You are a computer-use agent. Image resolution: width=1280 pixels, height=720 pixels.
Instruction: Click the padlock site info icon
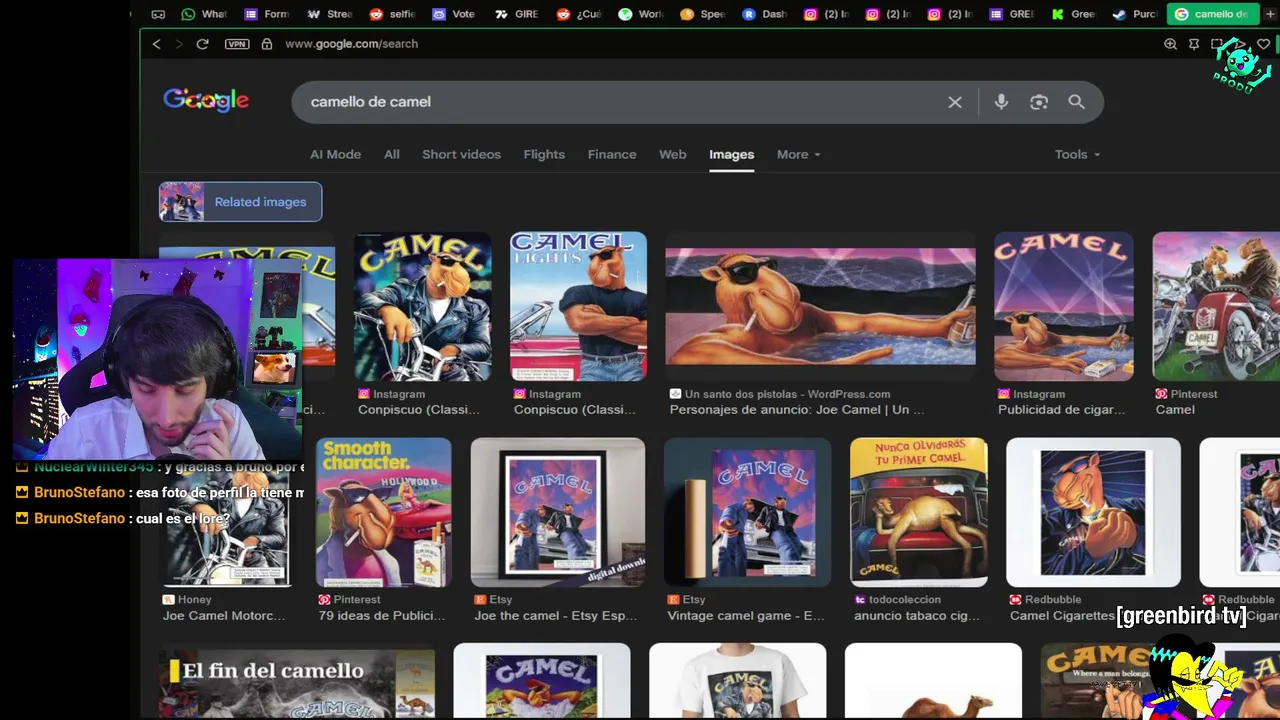pos(267,44)
